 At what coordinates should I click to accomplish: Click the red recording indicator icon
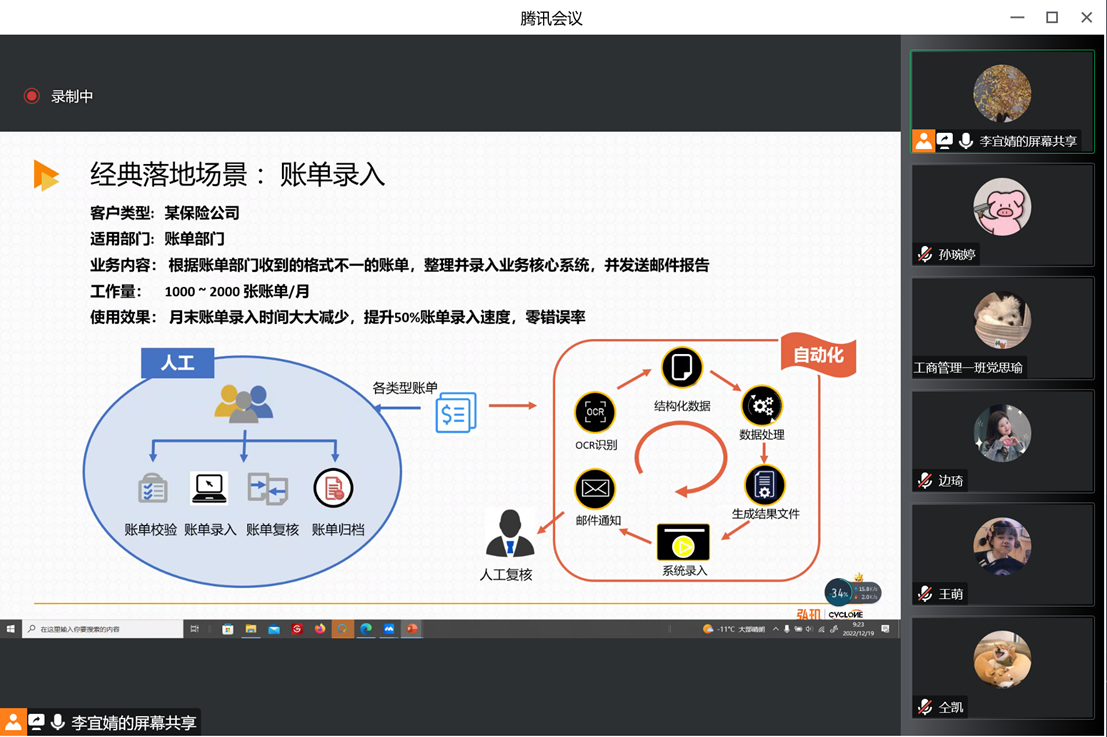pos(32,96)
